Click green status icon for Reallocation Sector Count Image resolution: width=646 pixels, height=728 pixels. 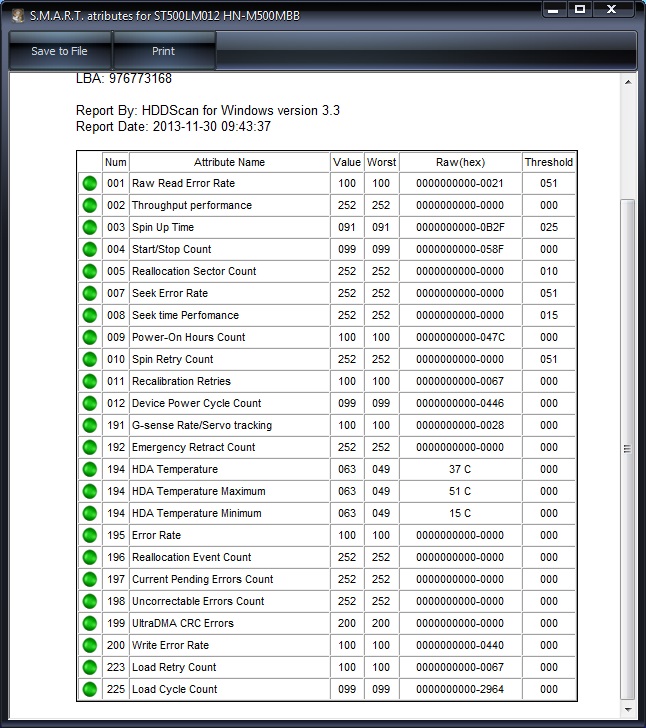[x=90, y=271]
